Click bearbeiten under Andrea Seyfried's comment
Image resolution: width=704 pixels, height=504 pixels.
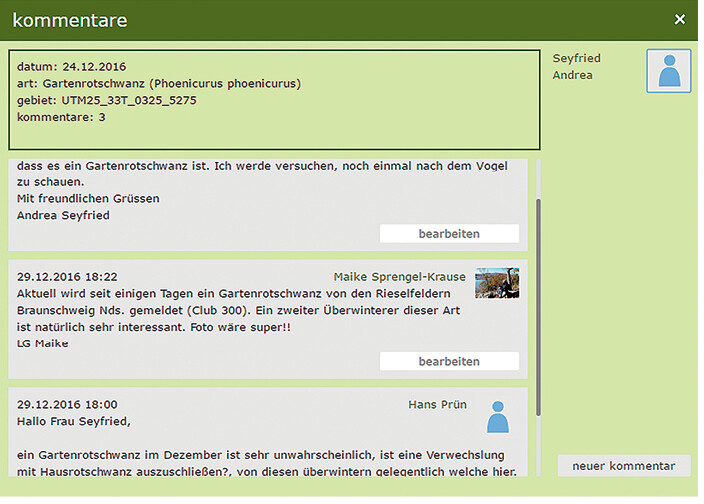pyautogui.click(x=449, y=233)
